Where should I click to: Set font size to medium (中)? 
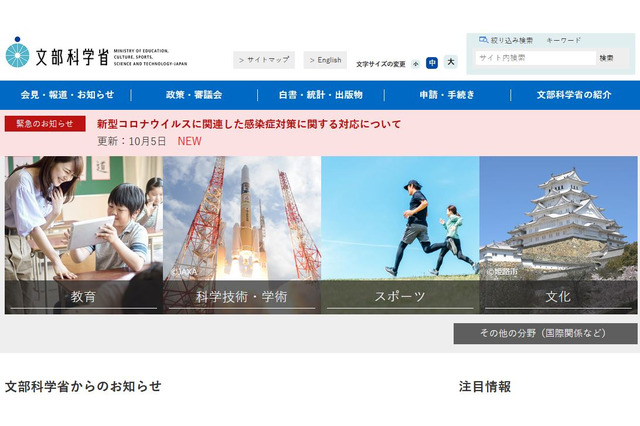[x=432, y=63]
